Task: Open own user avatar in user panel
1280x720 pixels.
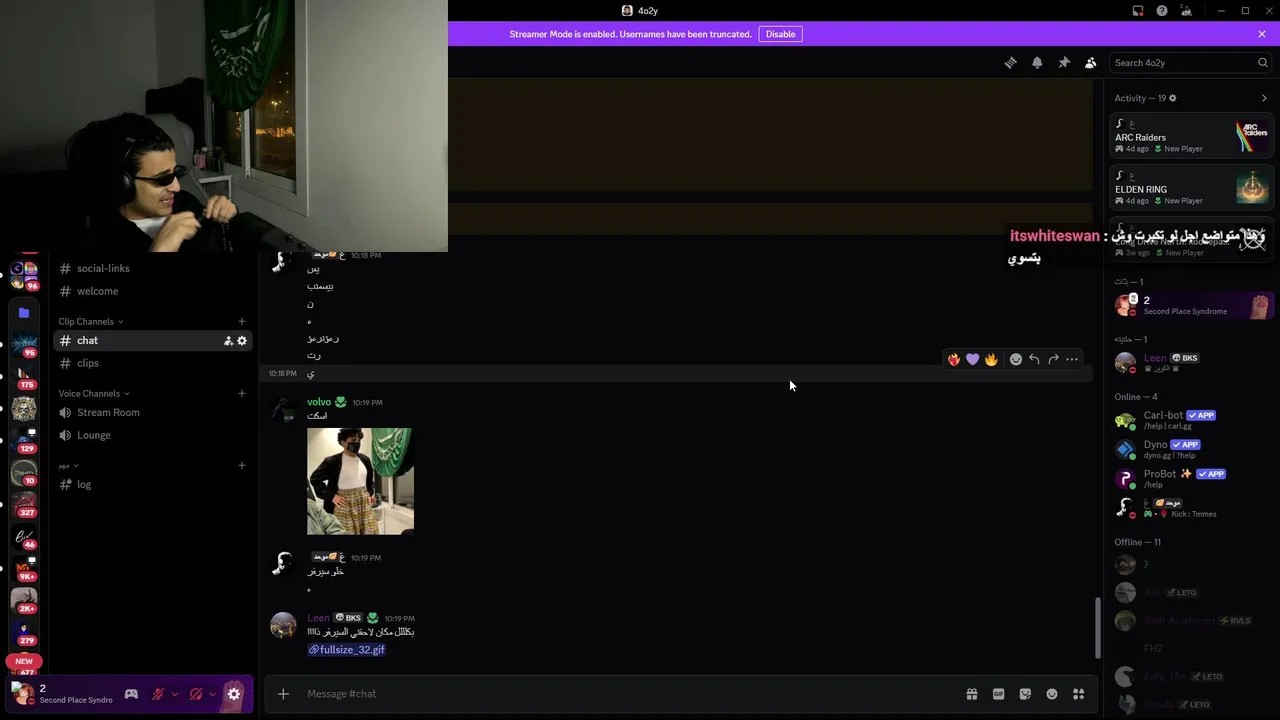Action: point(23,694)
